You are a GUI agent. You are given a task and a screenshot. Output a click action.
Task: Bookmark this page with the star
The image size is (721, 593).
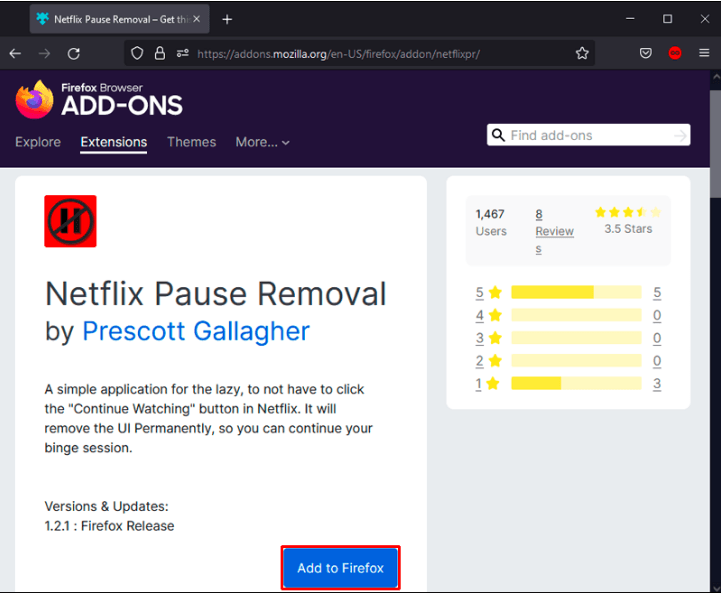click(582, 53)
